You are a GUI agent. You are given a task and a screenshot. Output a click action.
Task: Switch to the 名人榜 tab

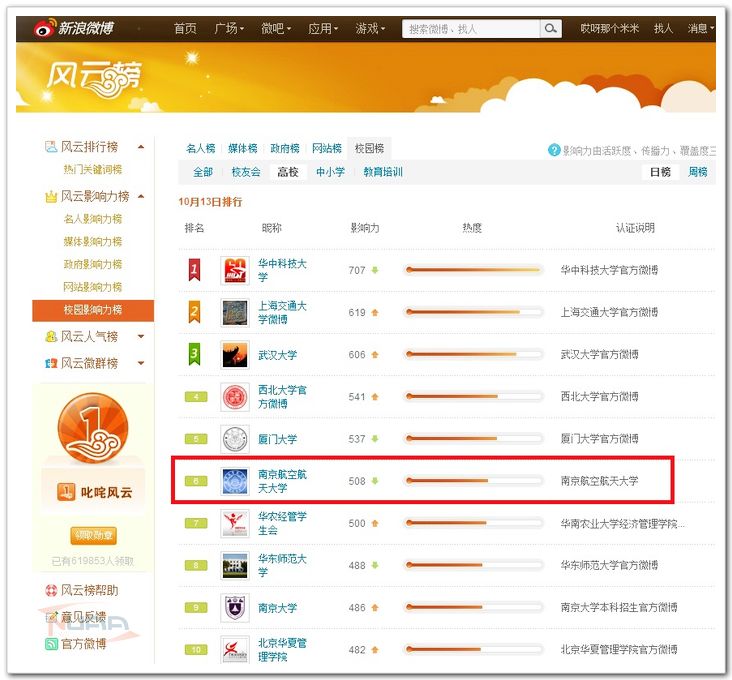pyautogui.click(x=201, y=148)
